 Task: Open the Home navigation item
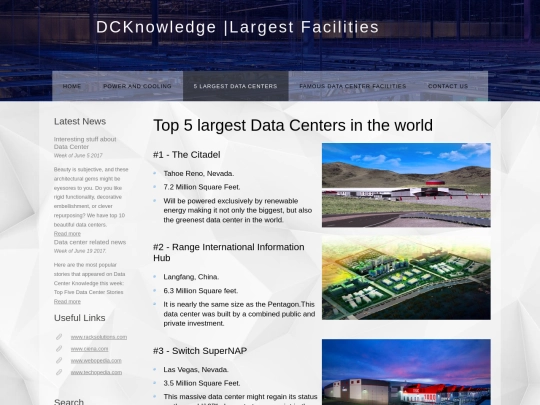point(72,86)
